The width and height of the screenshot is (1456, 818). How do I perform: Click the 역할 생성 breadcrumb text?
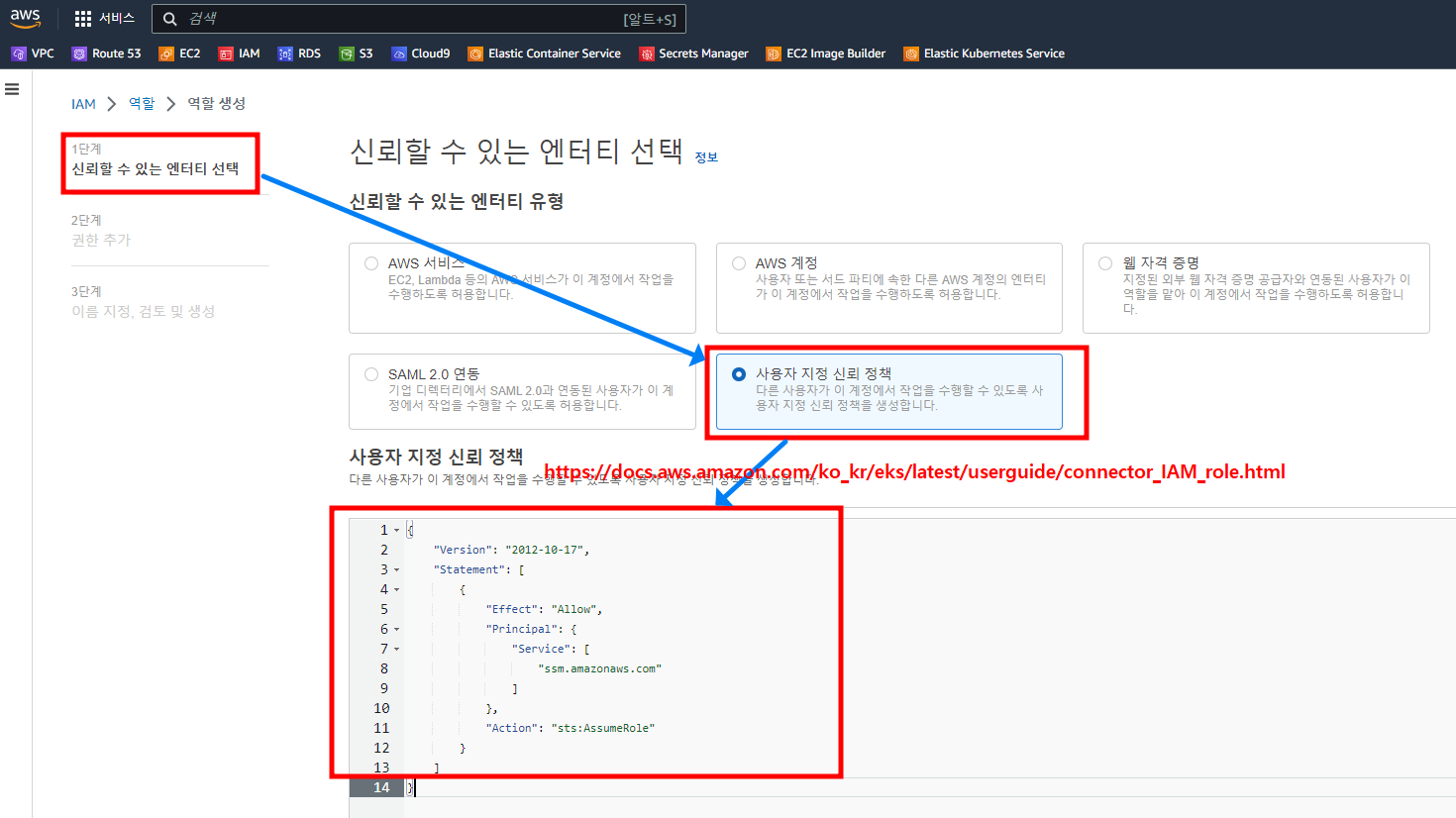[x=216, y=103]
